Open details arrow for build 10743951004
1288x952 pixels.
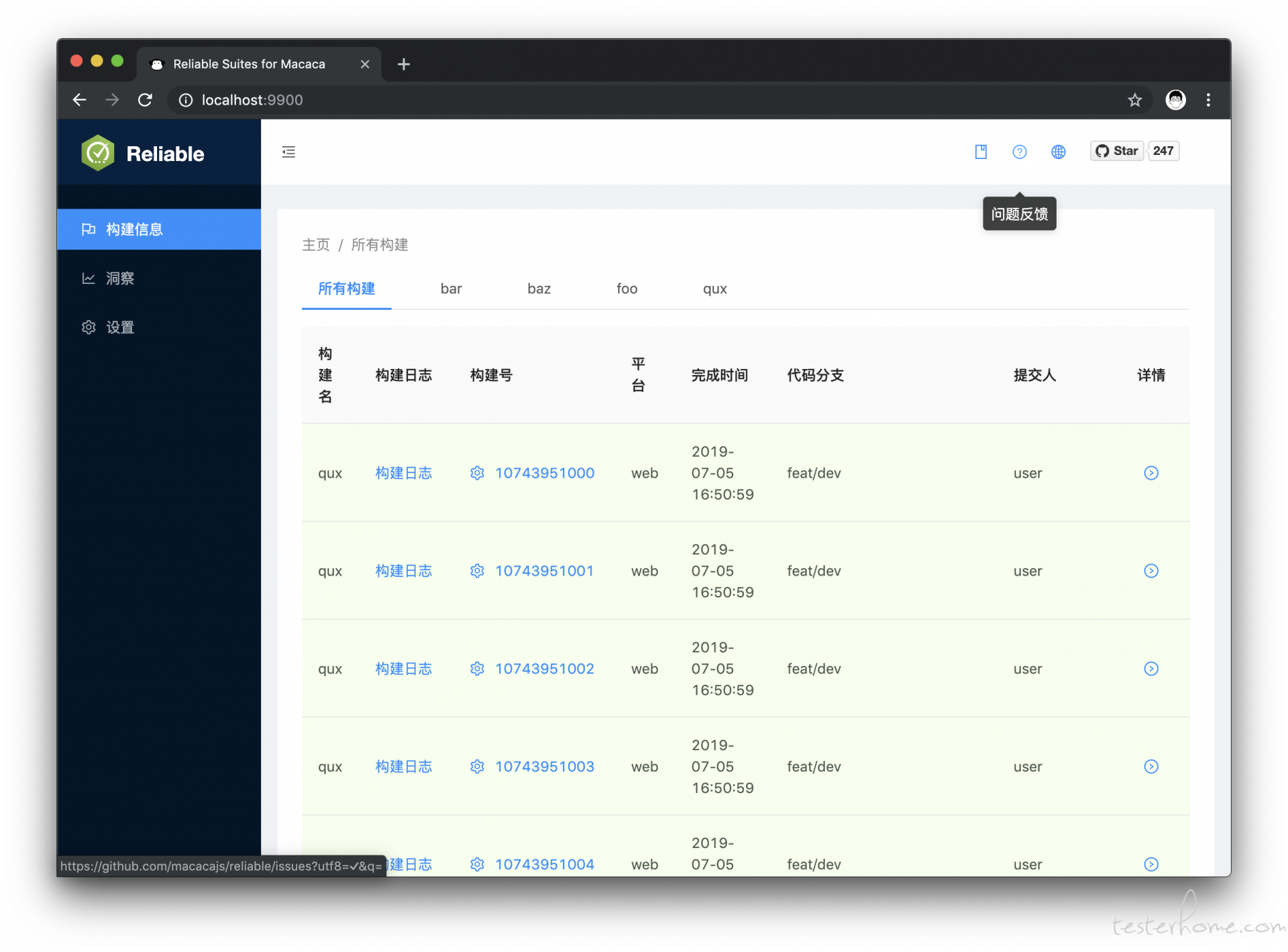click(1151, 865)
